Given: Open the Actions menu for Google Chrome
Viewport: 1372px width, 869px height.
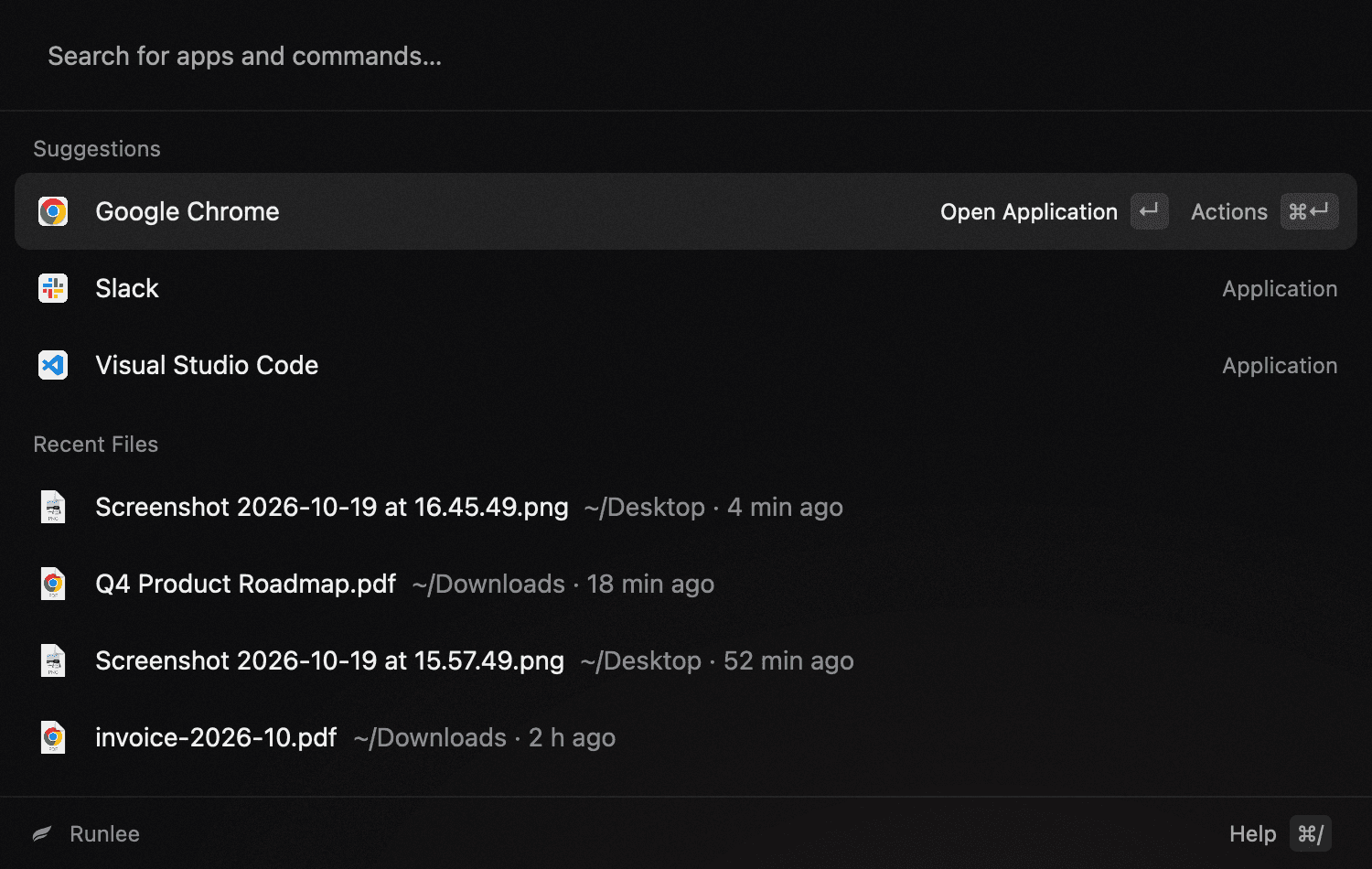Looking at the screenshot, I should [x=1229, y=211].
